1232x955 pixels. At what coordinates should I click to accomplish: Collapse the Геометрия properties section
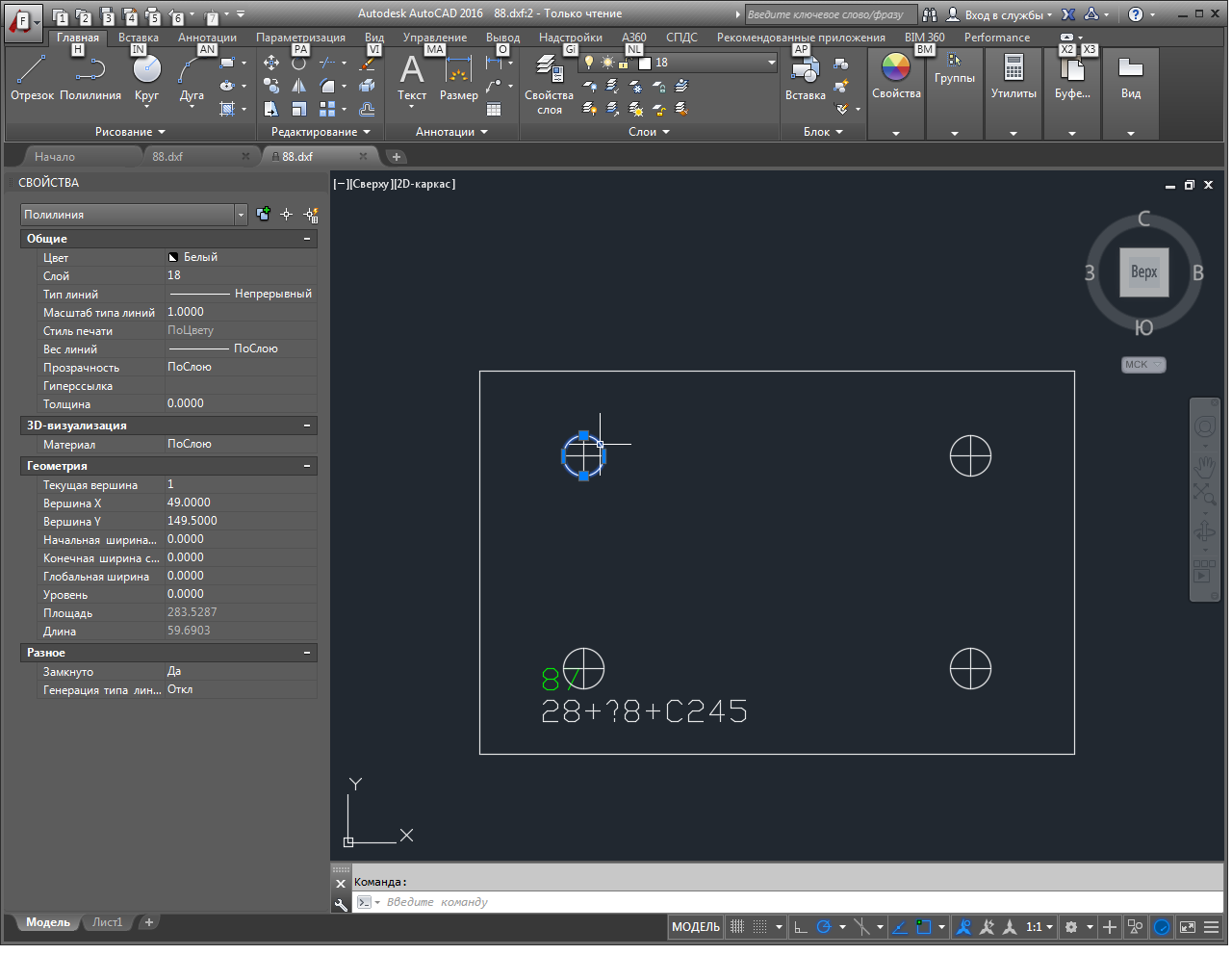[x=307, y=466]
